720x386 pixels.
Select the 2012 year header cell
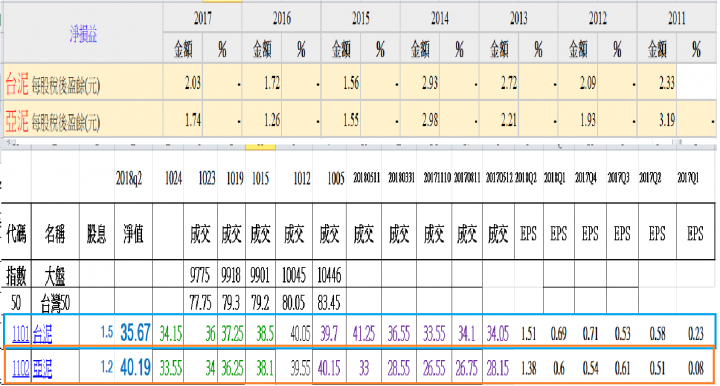pos(597,18)
